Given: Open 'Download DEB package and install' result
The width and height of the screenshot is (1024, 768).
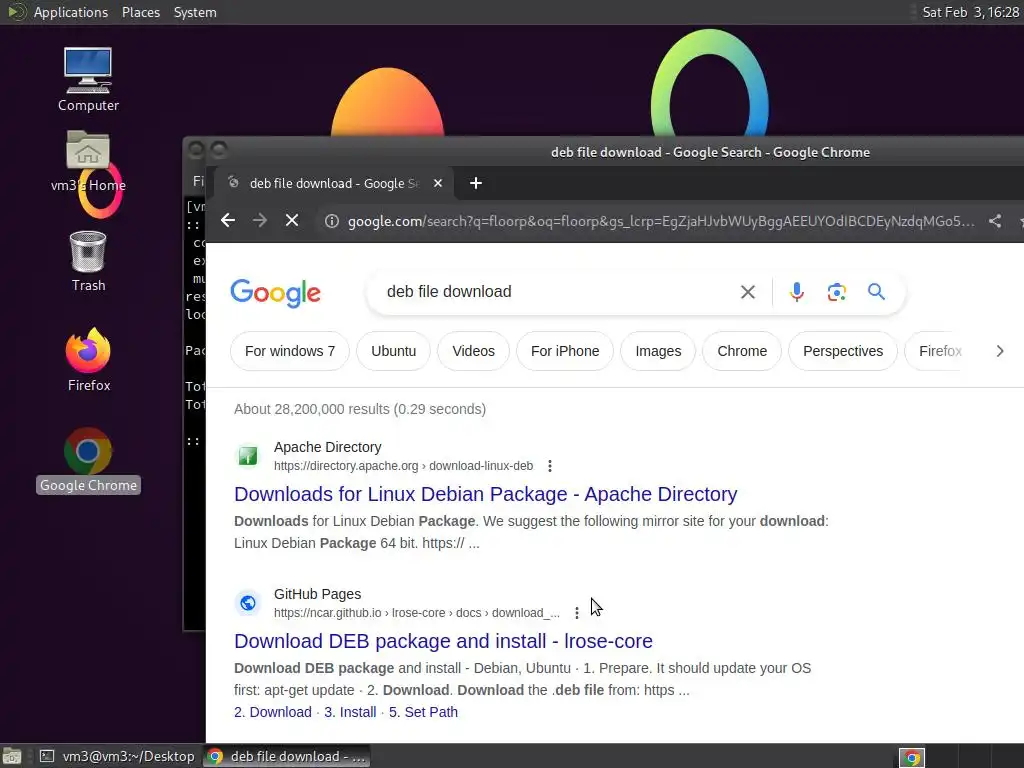Looking at the screenshot, I should [443, 641].
